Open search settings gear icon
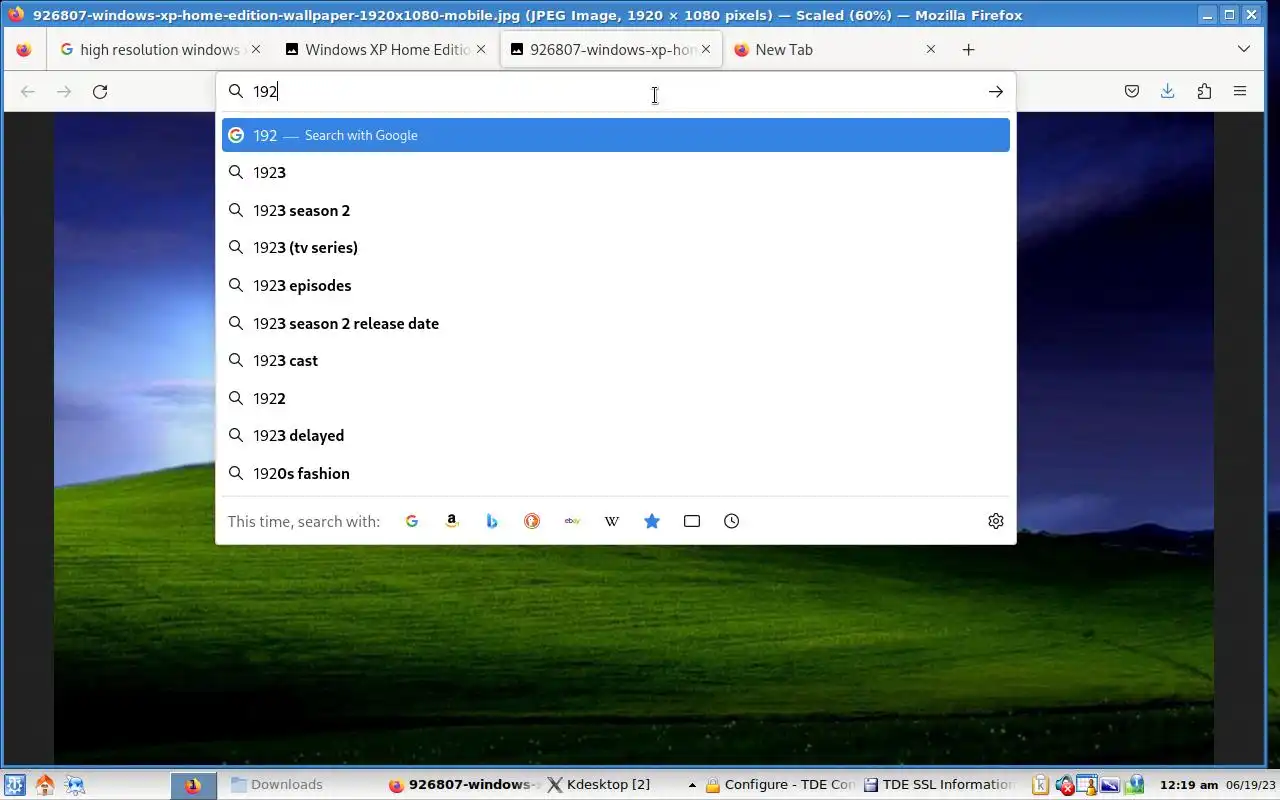This screenshot has width=1280, height=800. 996,521
